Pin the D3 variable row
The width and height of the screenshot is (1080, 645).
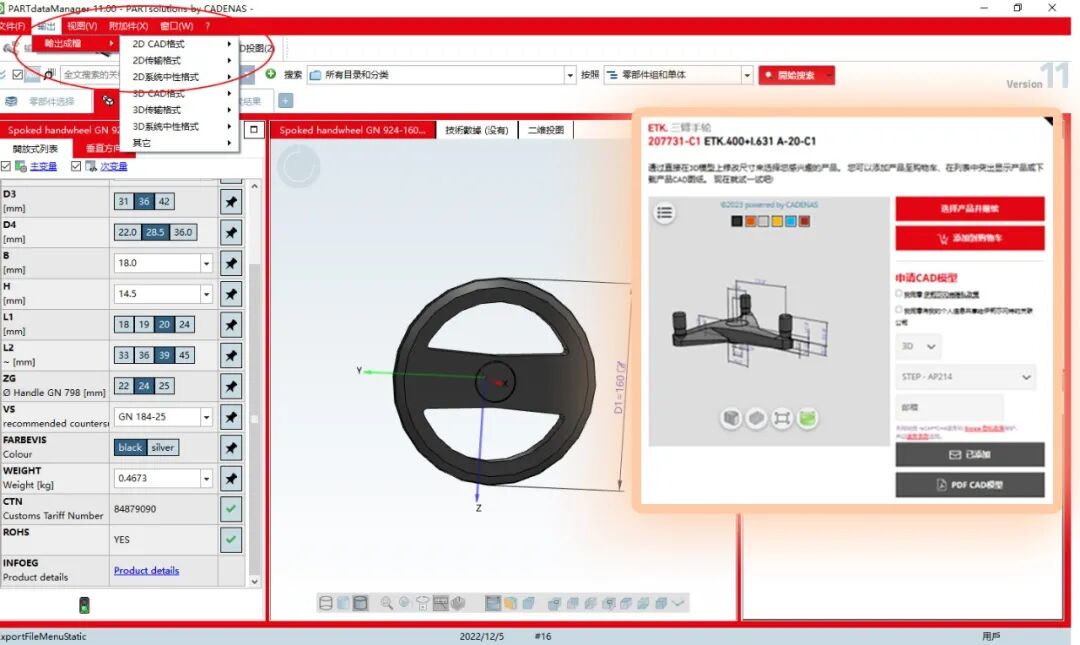231,202
